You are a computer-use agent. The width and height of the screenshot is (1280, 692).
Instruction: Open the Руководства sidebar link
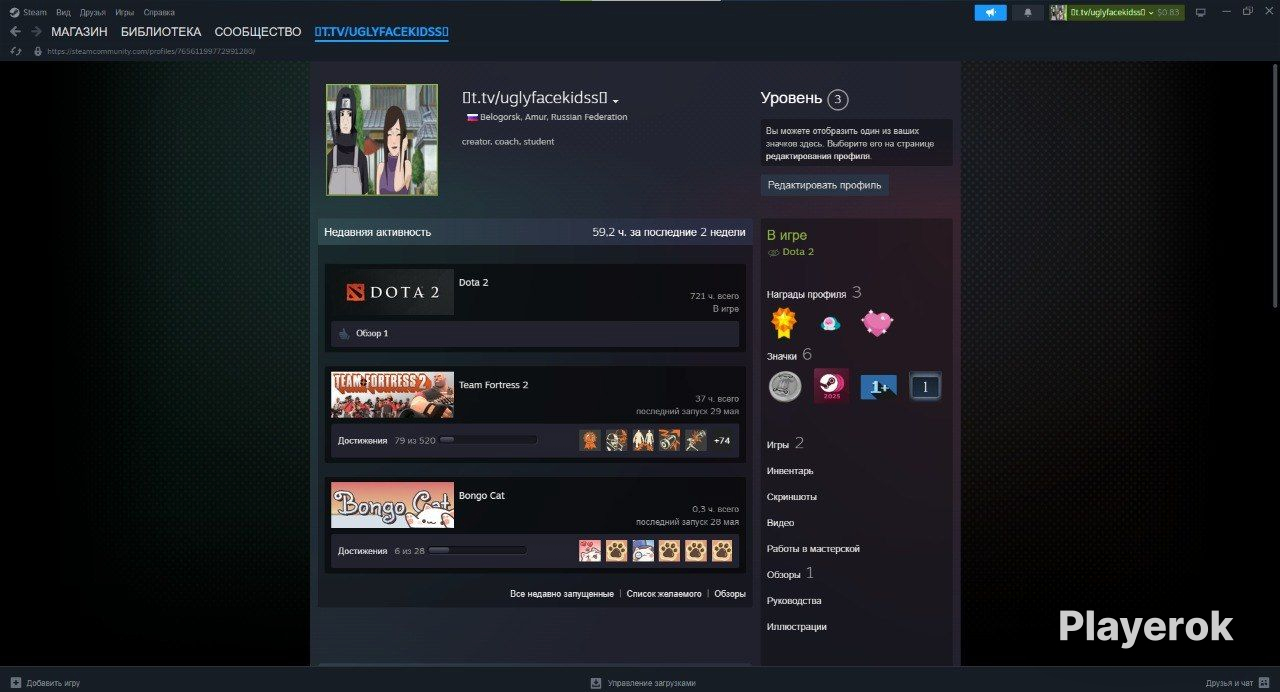click(794, 601)
